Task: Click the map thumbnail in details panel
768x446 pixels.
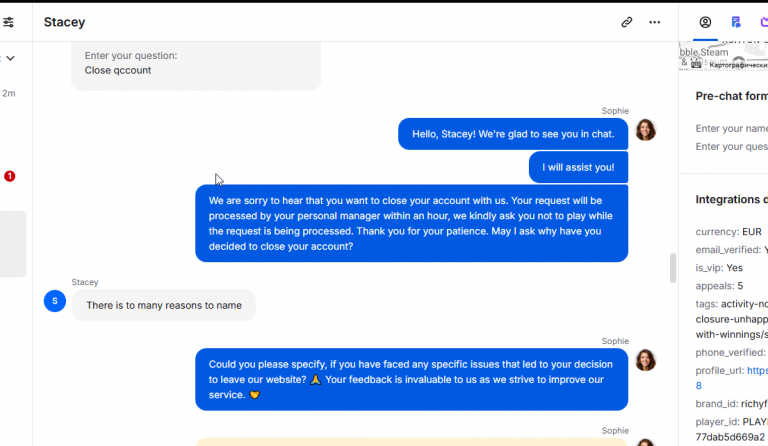Action: (723, 56)
